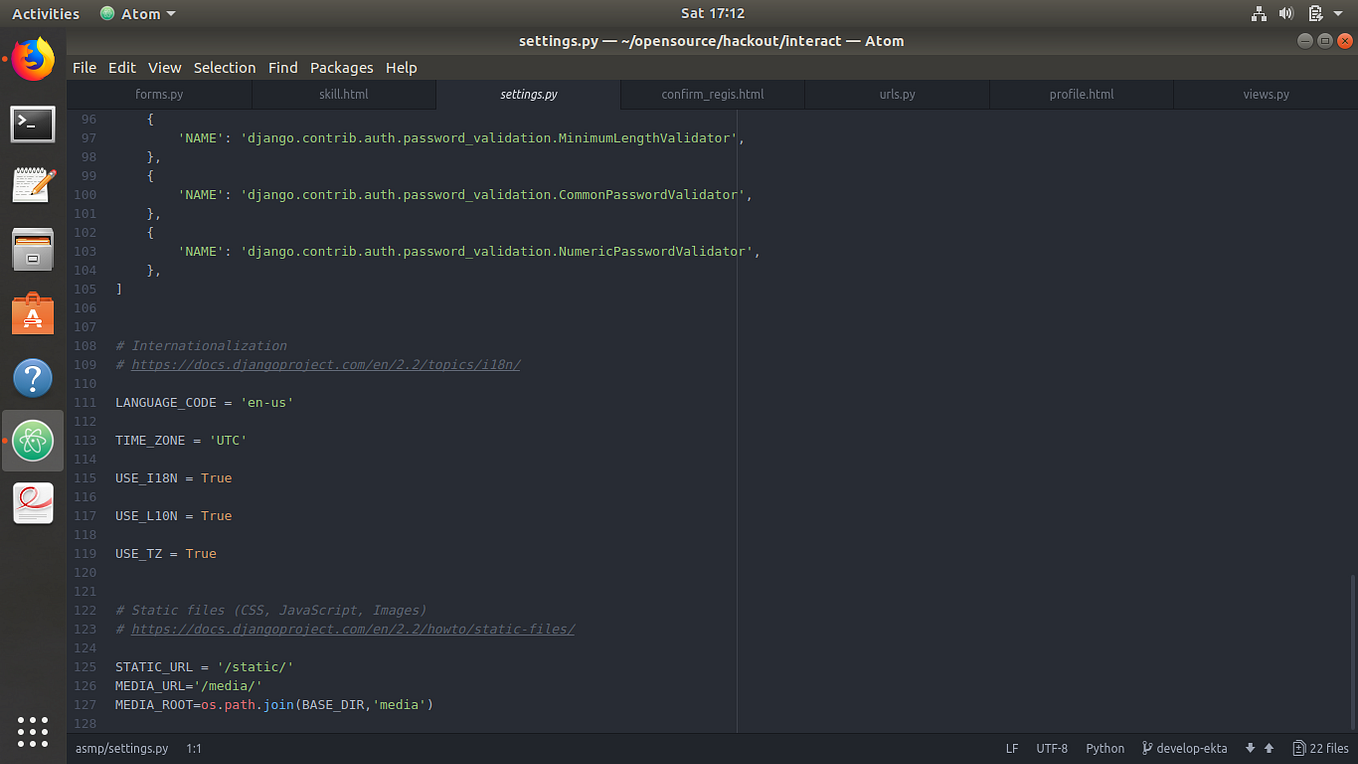This screenshot has width=1358, height=764.
Task: Toggle the network indicator in top bar
Action: 1259,13
